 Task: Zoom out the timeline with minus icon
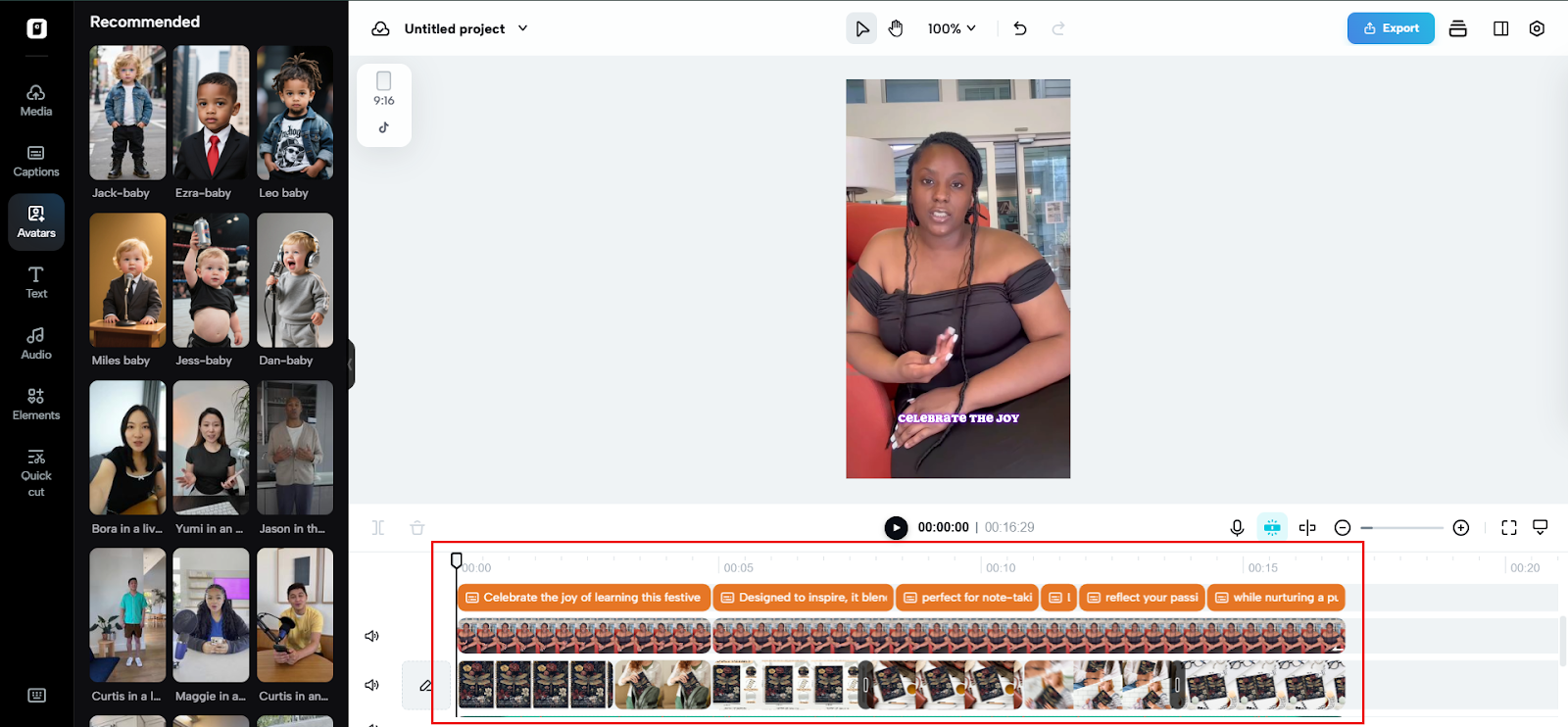pyautogui.click(x=1343, y=528)
